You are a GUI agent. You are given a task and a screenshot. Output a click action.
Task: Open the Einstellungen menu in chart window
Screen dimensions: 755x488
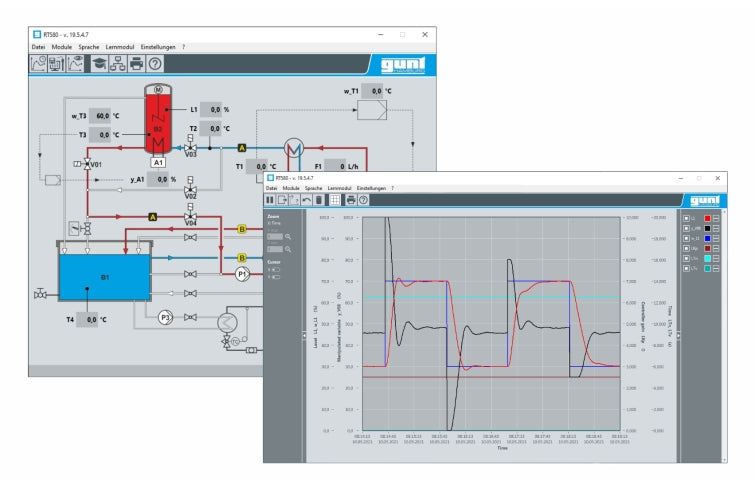pos(371,188)
